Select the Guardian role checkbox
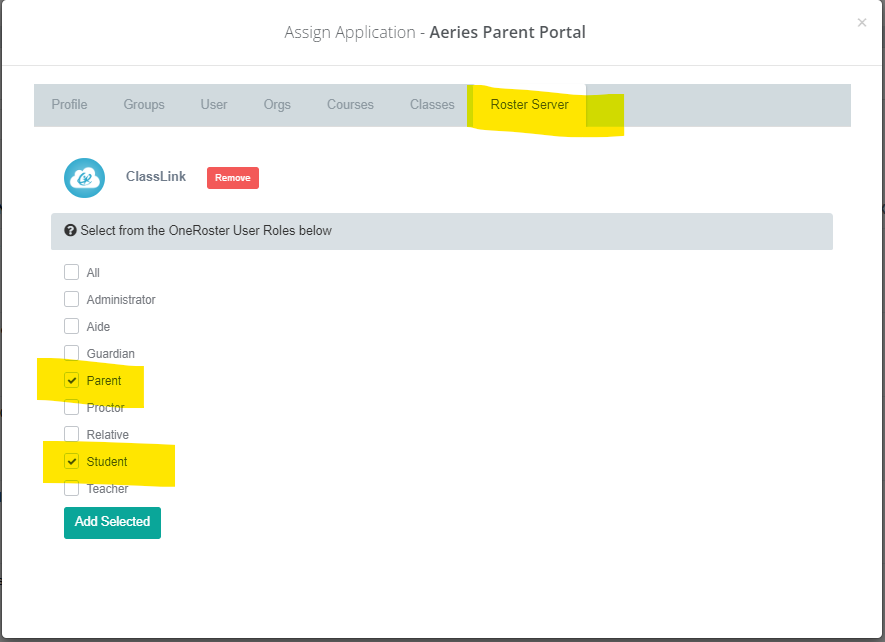 [72, 353]
